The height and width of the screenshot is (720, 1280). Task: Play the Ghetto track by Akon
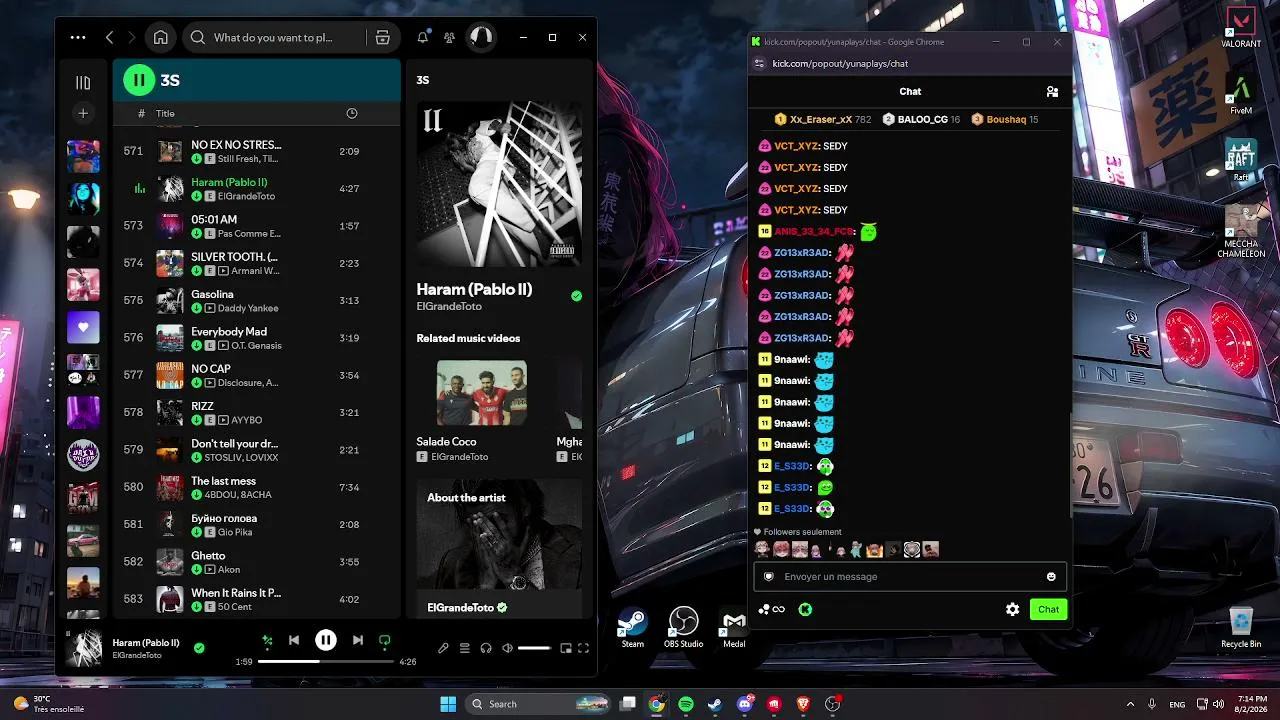pyautogui.click(x=256, y=562)
